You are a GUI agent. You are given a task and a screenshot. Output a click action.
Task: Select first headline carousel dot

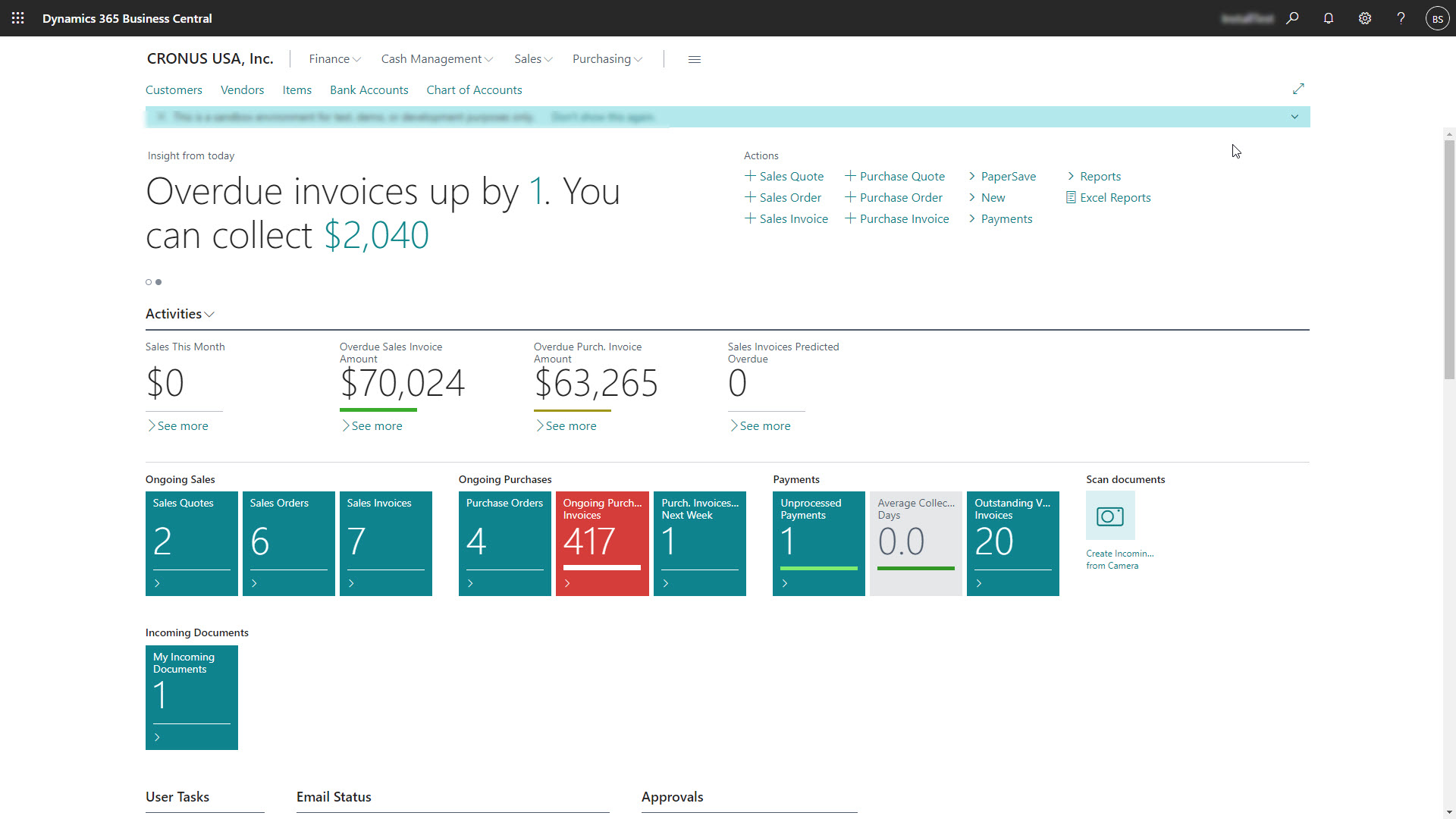[149, 282]
